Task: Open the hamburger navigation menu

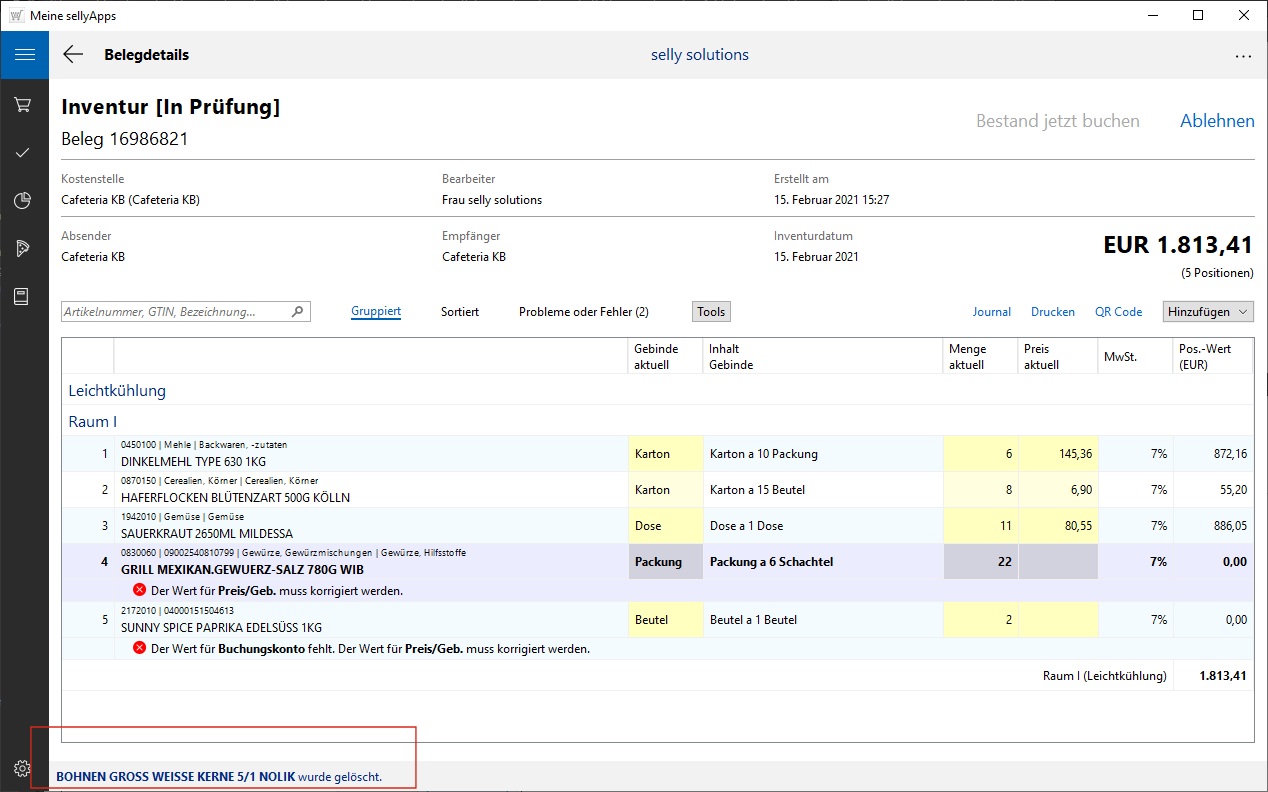Action: (x=24, y=55)
